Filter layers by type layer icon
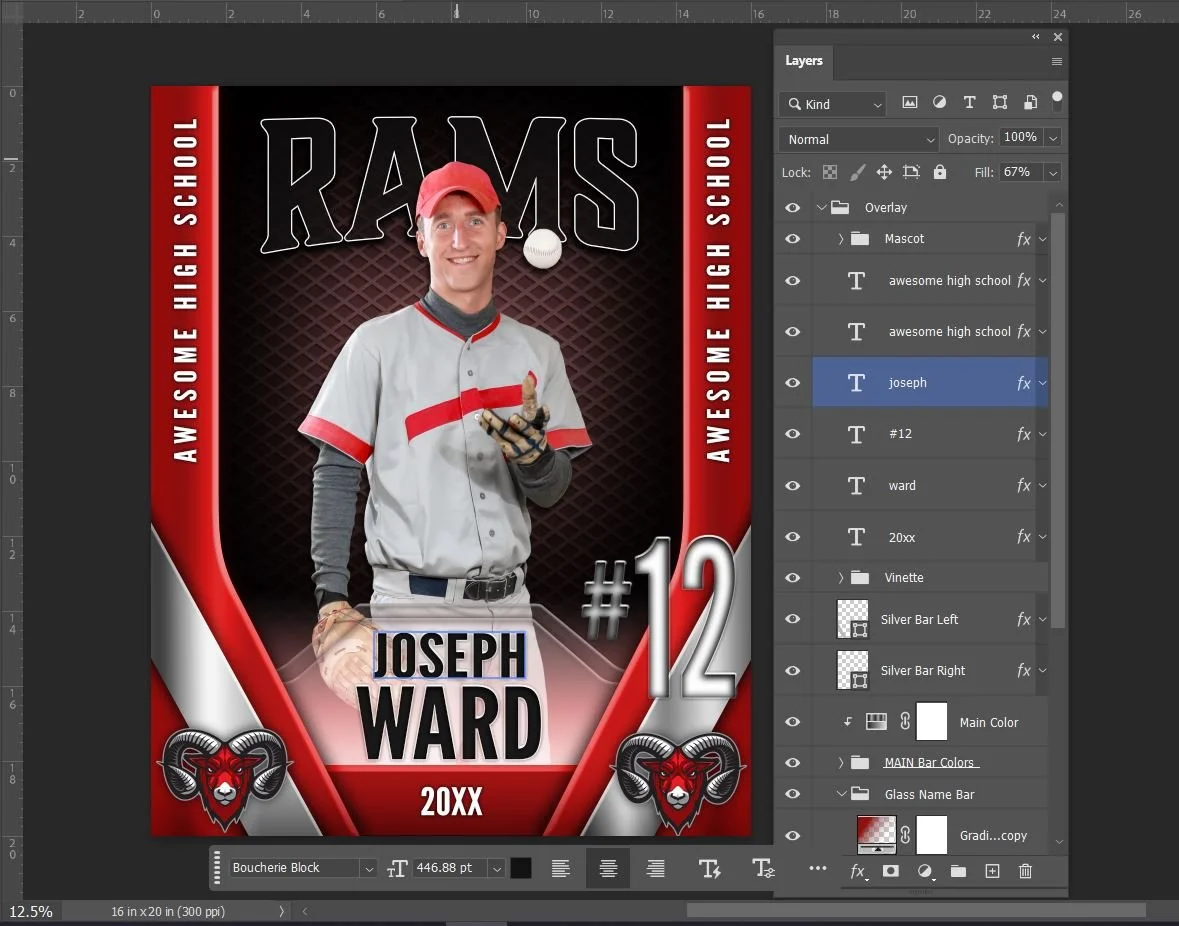The width and height of the screenshot is (1179, 926). coord(969,102)
